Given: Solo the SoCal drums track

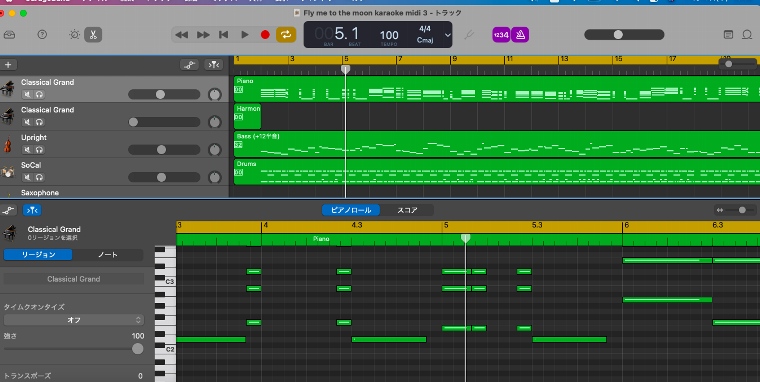Looking at the screenshot, I should tap(39, 177).
